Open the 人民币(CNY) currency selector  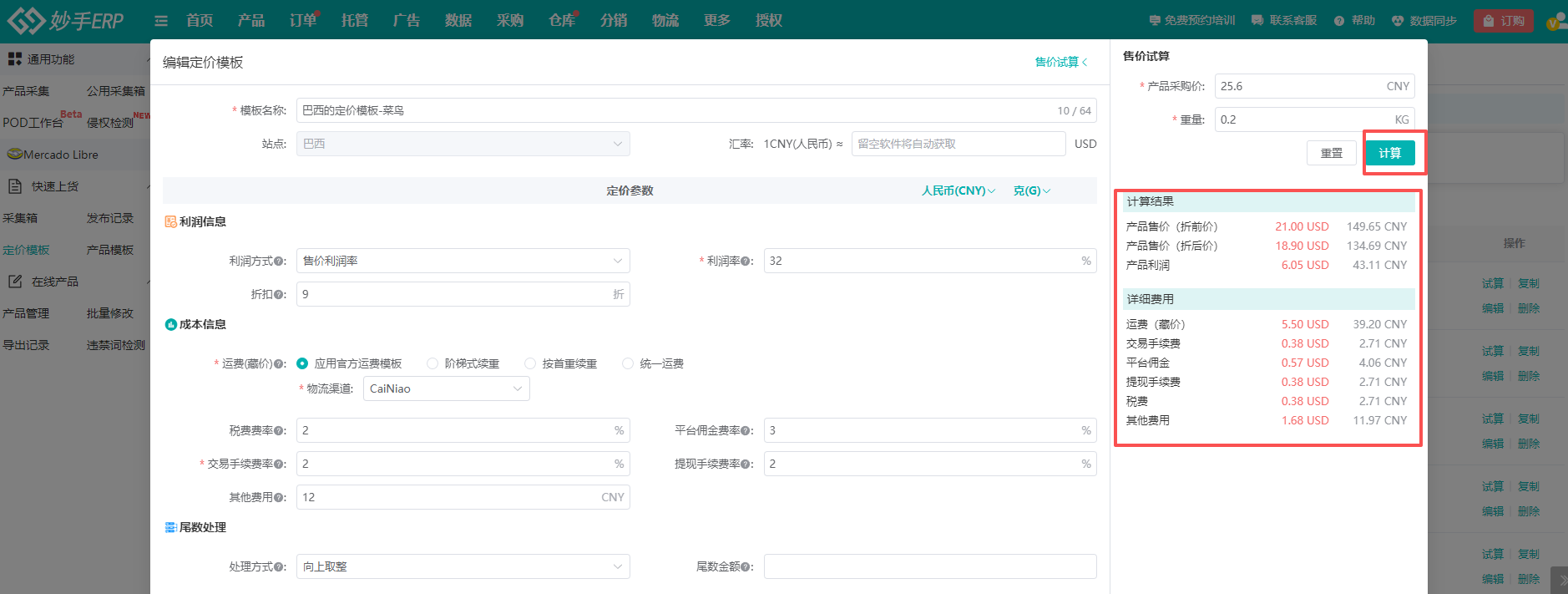(958, 190)
